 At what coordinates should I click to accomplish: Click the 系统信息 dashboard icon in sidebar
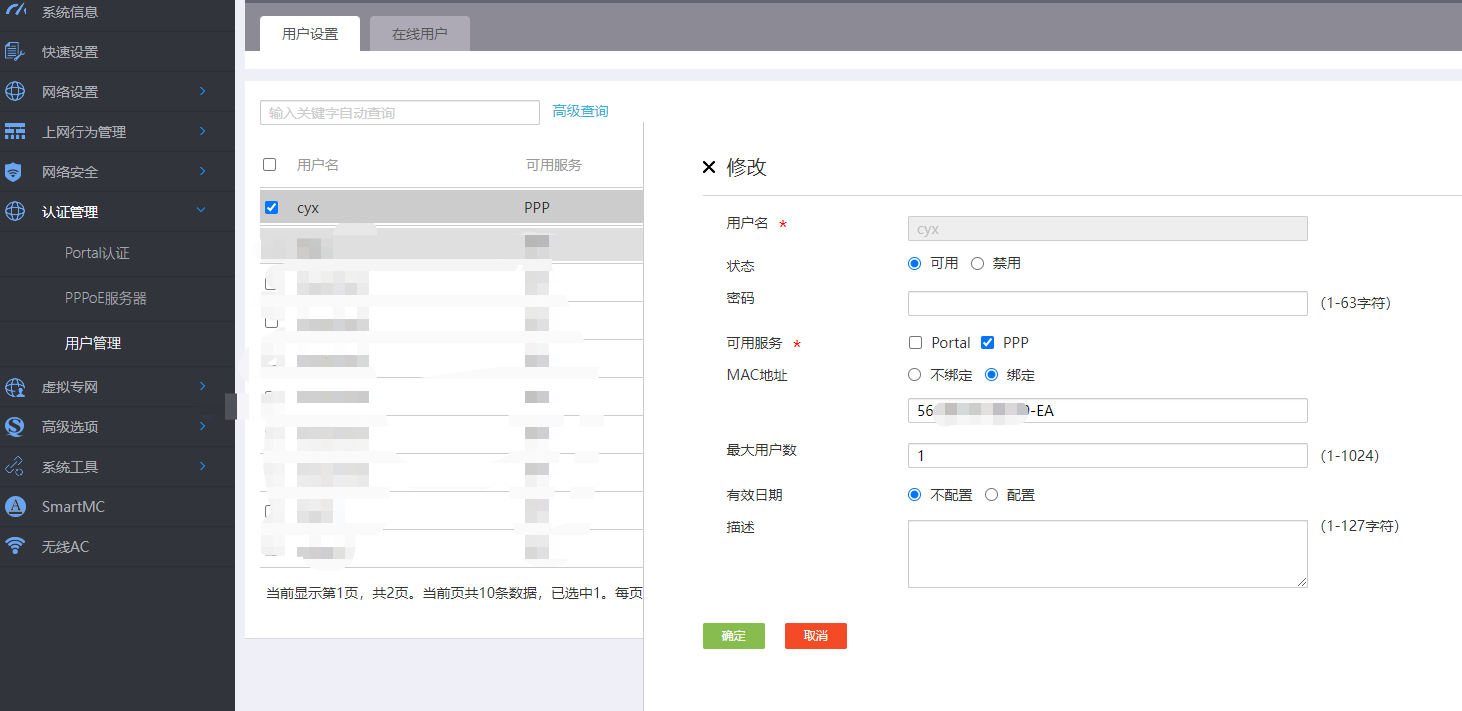click(15, 12)
